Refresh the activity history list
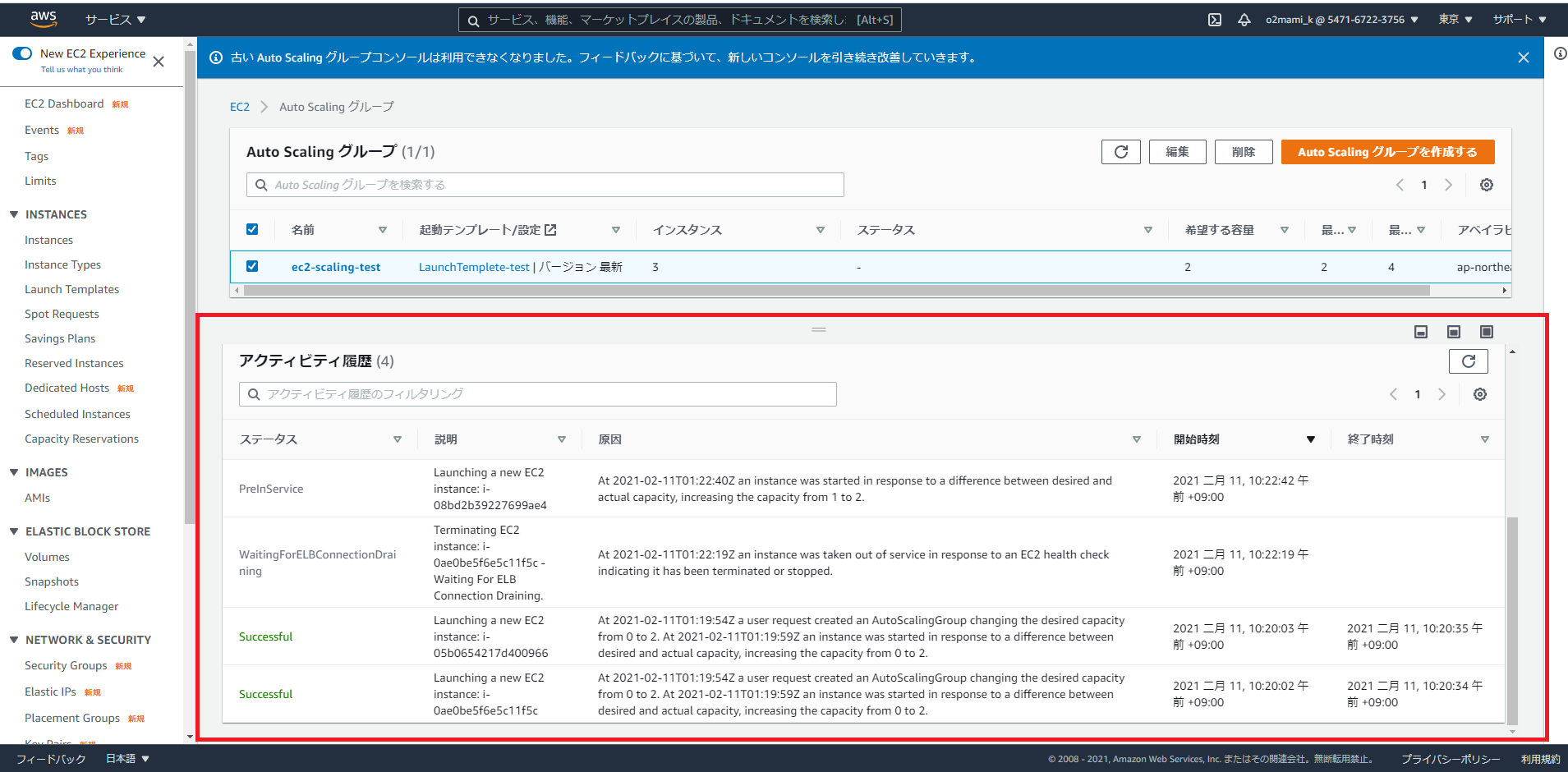Viewport: 1568px width, 772px height. [1469, 361]
